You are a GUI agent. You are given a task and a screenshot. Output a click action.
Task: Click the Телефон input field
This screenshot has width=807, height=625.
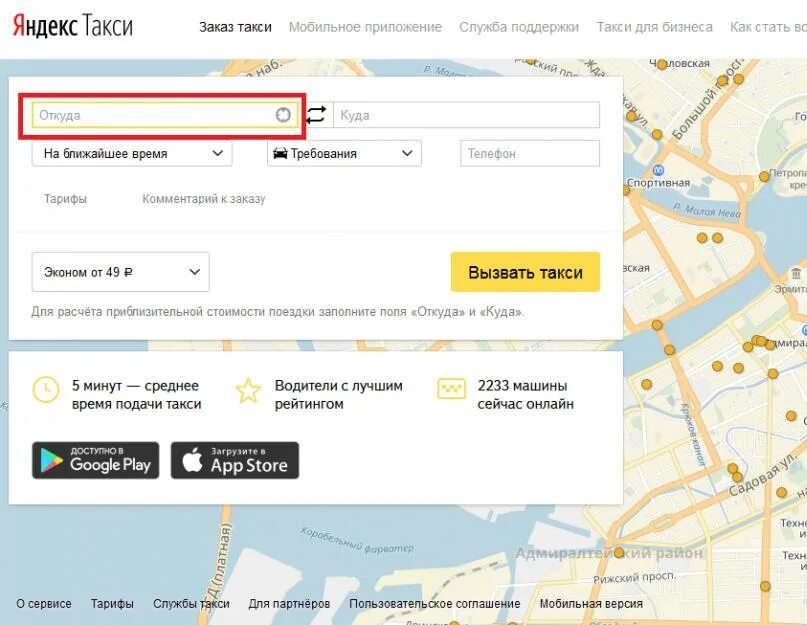click(x=530, y=153)
